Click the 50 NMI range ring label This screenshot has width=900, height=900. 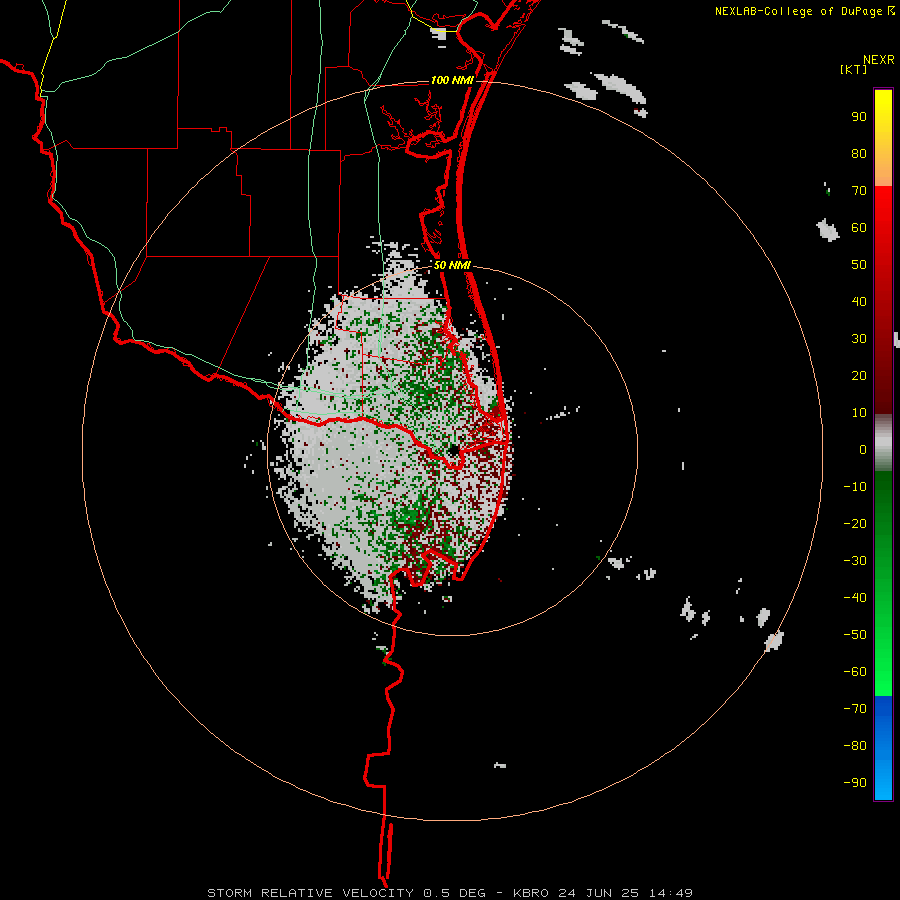[x=452, y=265]
